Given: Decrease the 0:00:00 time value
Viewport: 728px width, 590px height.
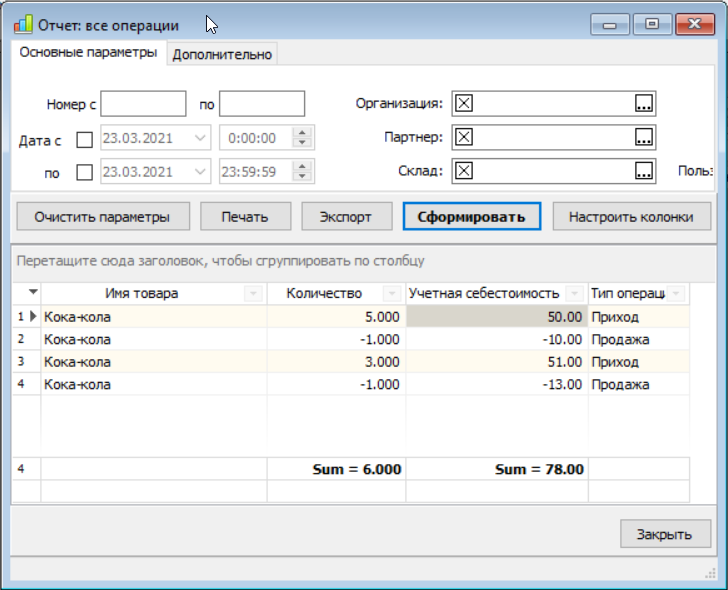Looking at the screenshot, I should (x=302, y=143).
